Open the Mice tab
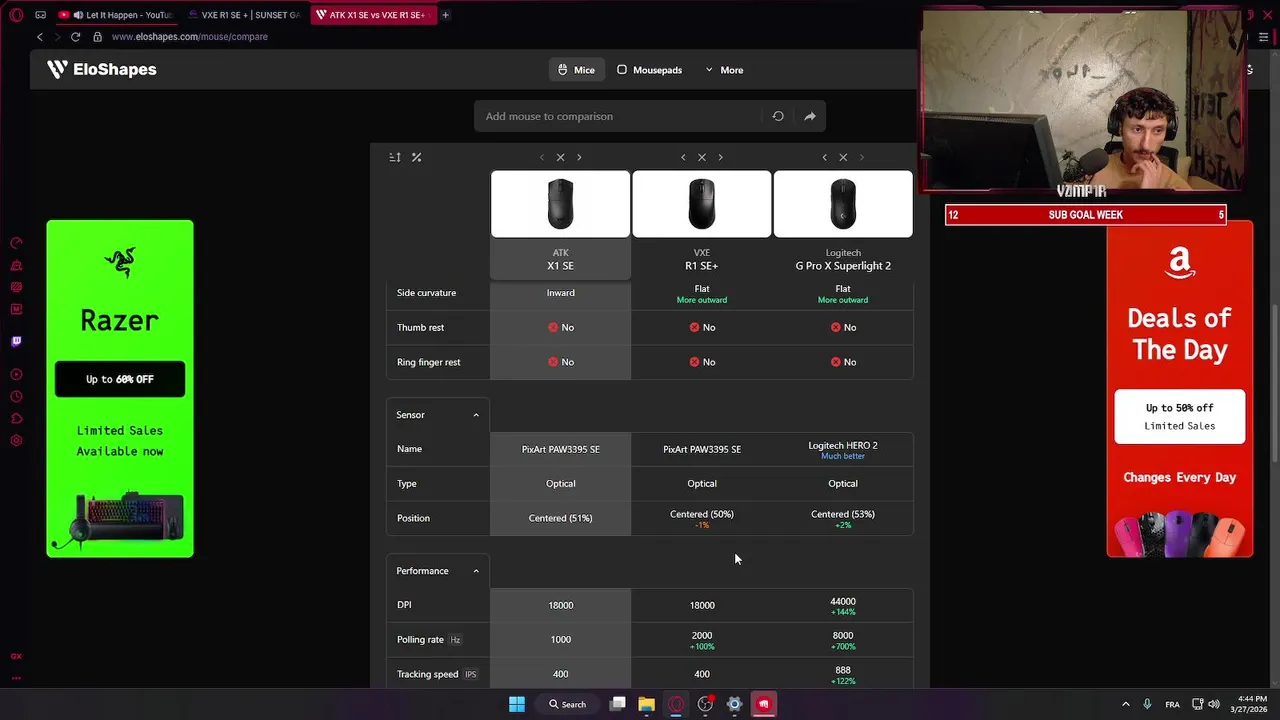Image resolution: width=1280 pixels, height=720 pixels. 576,70
